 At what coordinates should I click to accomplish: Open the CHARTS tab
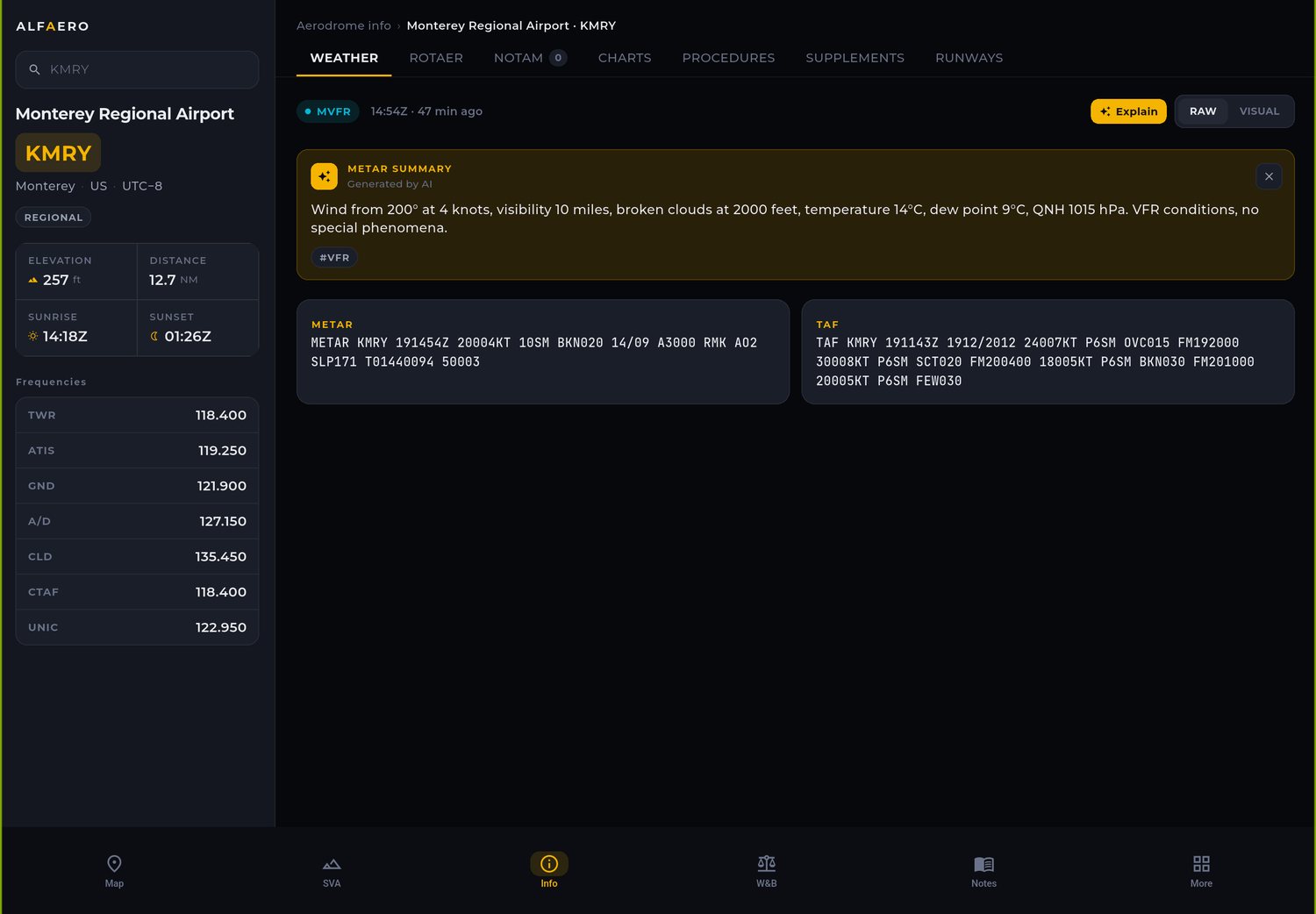625,58
